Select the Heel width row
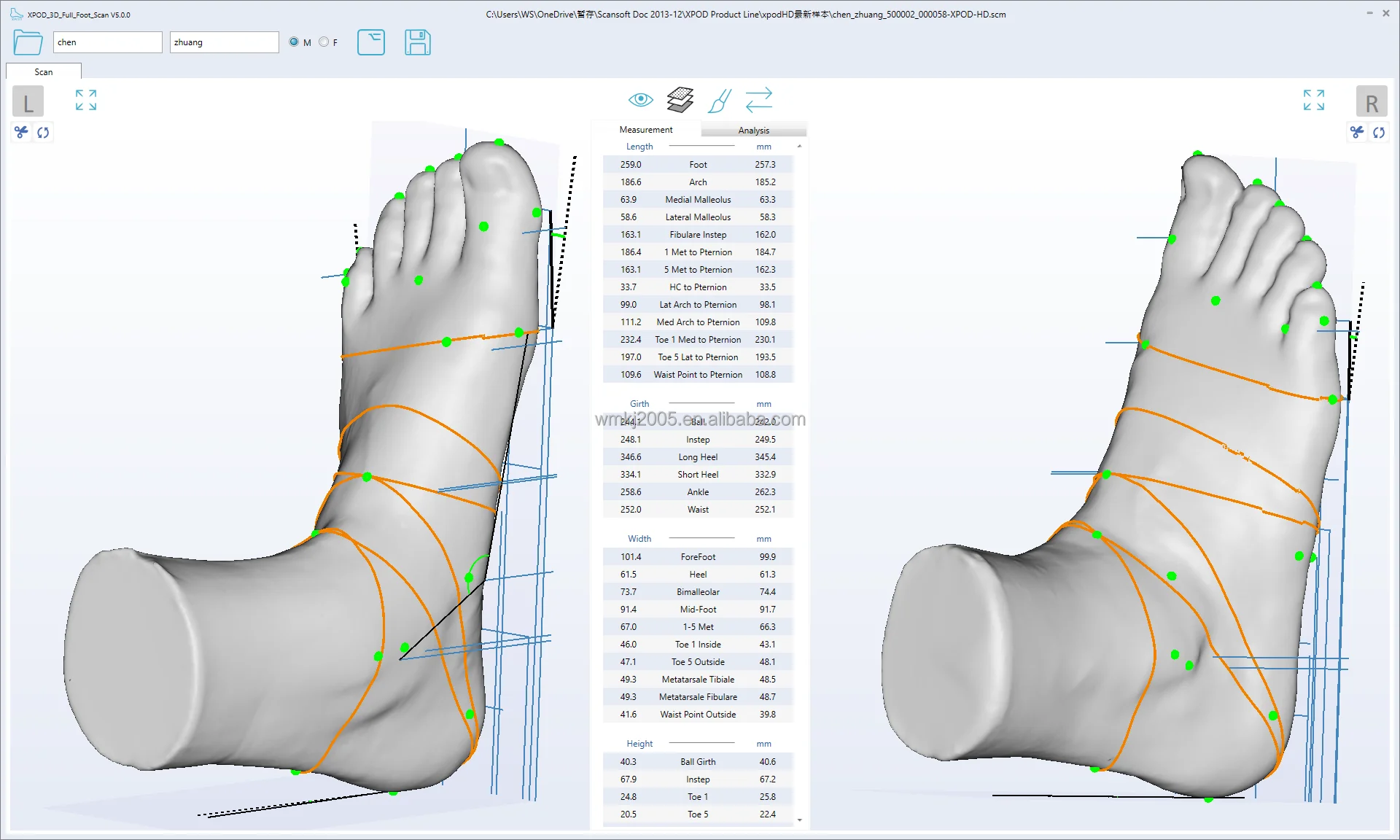 pyautogui.click(x=698, y=575)
